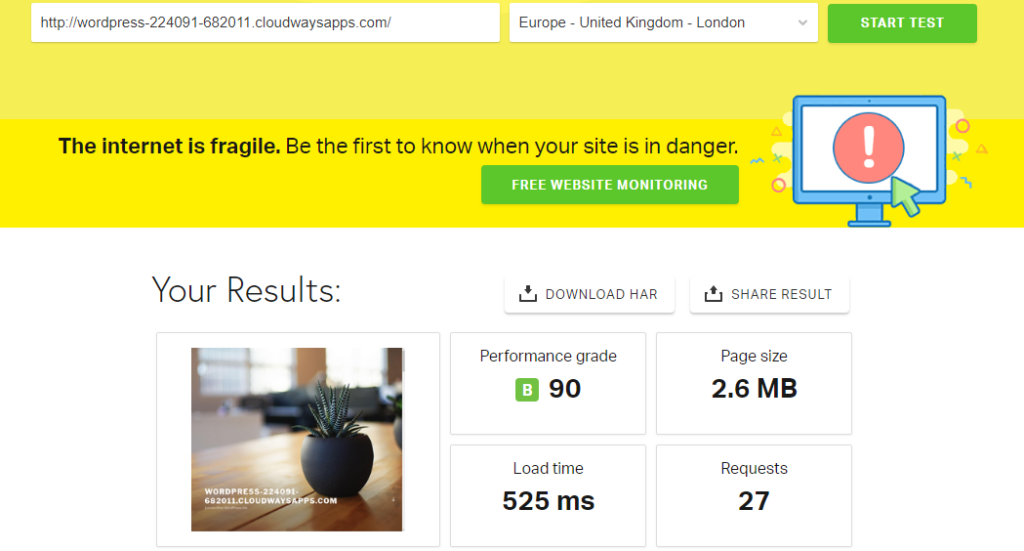The height and width of the screenshot is (551, 1024).
Task: Click the green cursor arrow on monitor illustration
Action: click(x=906, y=195)
